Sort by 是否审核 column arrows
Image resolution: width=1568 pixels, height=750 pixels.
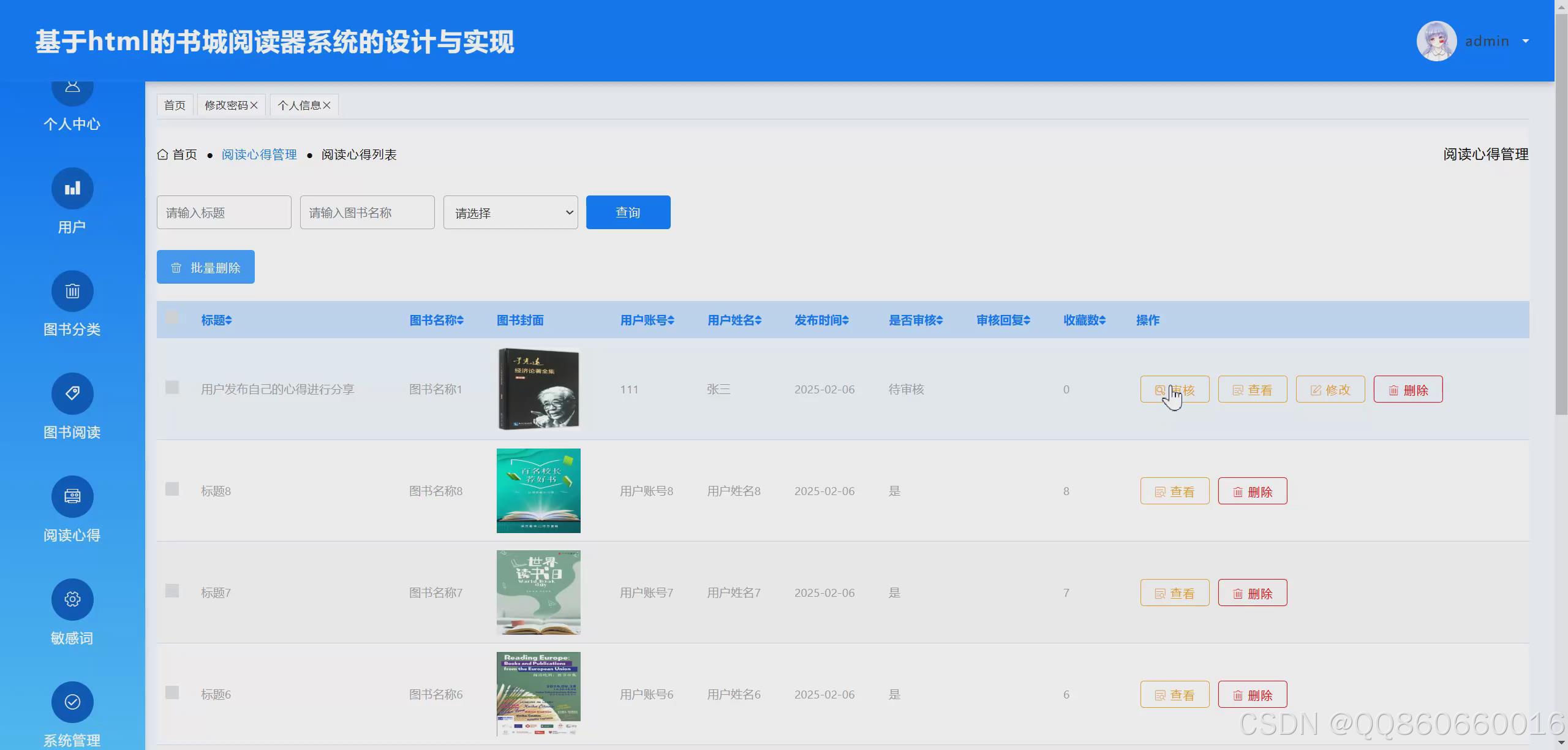[x=940, y=320]
